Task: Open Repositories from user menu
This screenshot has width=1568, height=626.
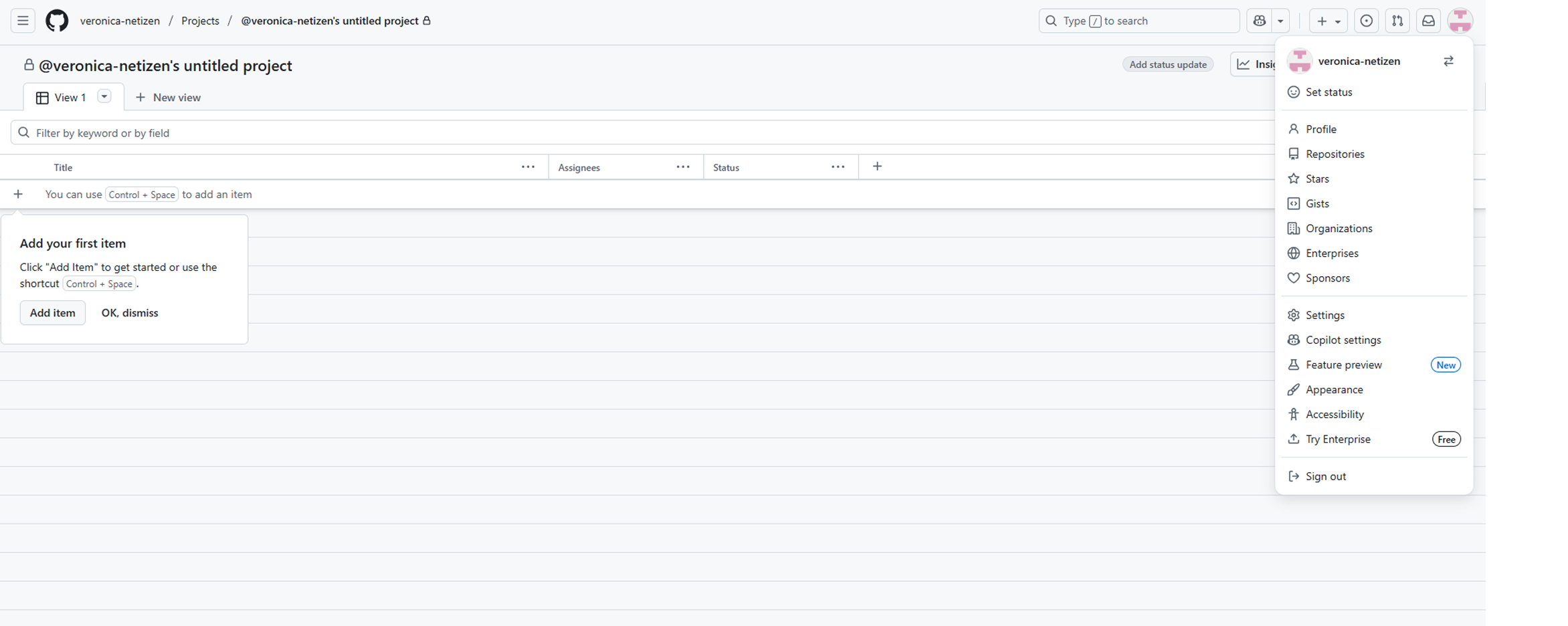Action: pyautogui.click(x=1374, y=154)
